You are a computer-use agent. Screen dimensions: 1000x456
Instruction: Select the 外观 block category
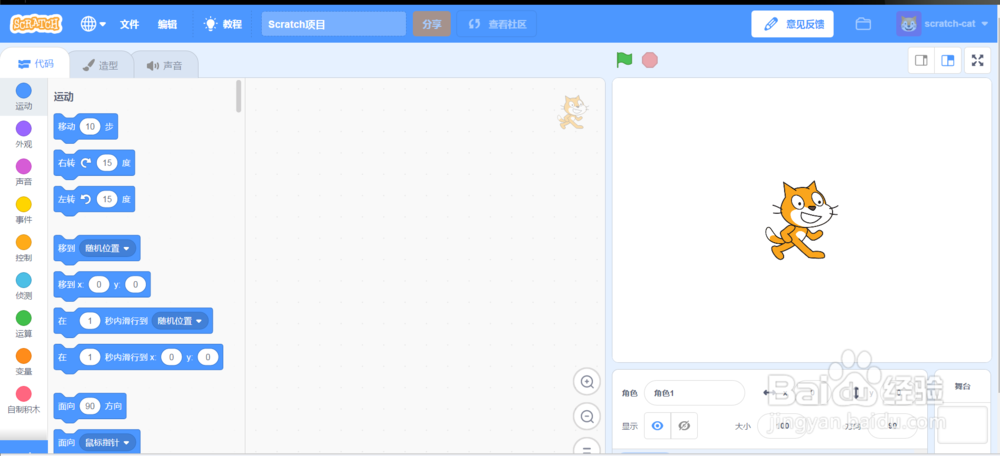(24, 135)
